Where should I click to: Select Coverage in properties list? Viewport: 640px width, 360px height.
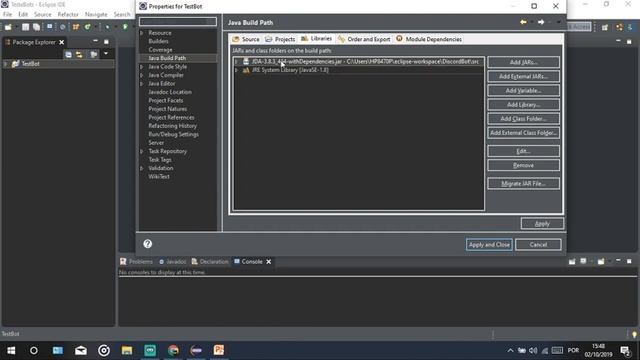[x=160, y=50]
